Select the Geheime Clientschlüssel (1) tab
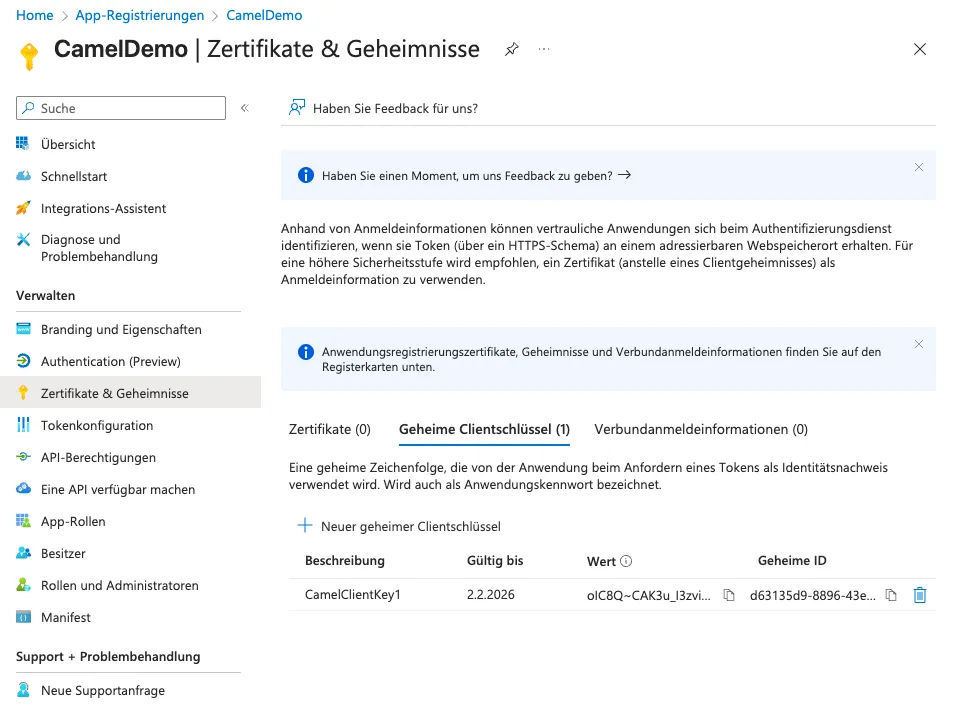Image resolution: width=953 pixels, height=712 pixels. 484,429
